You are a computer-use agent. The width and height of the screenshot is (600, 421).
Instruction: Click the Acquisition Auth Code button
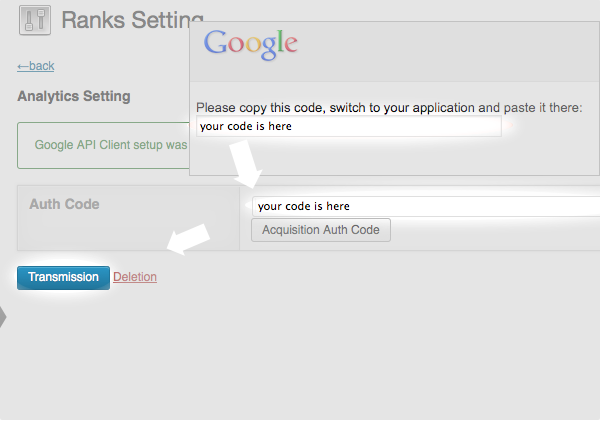[x=321, y=230]
